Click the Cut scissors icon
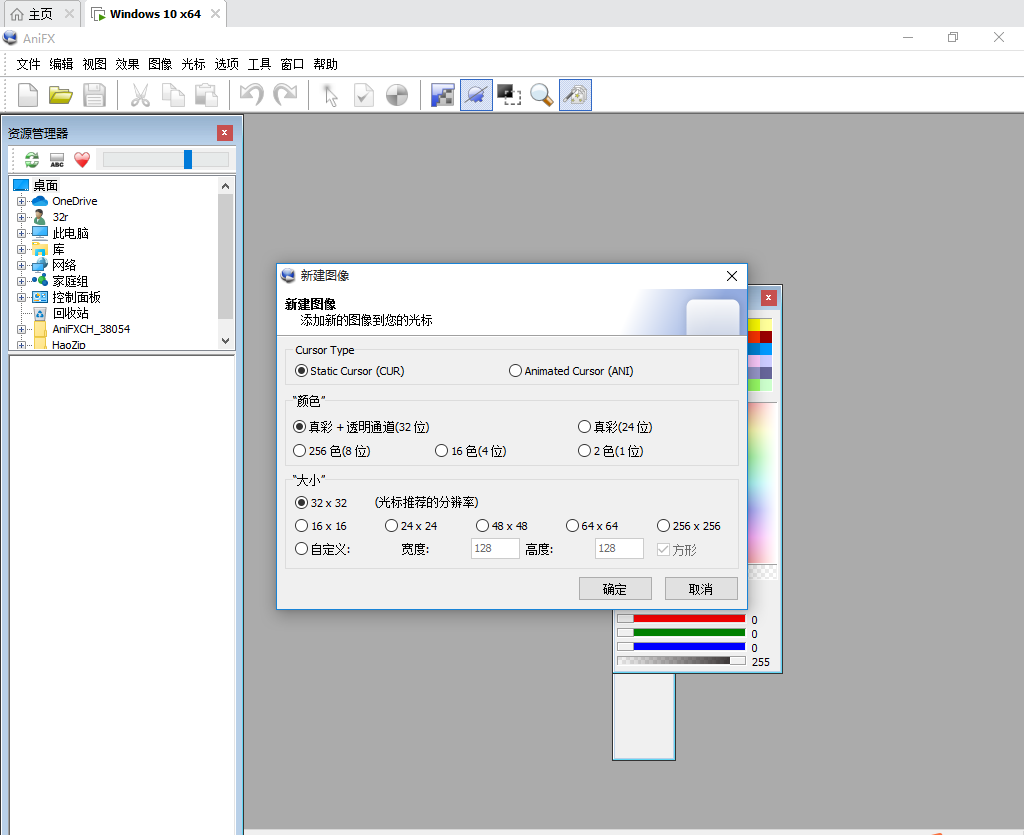This screenshot has width=1024, height=835. click(x=141, y=95)
